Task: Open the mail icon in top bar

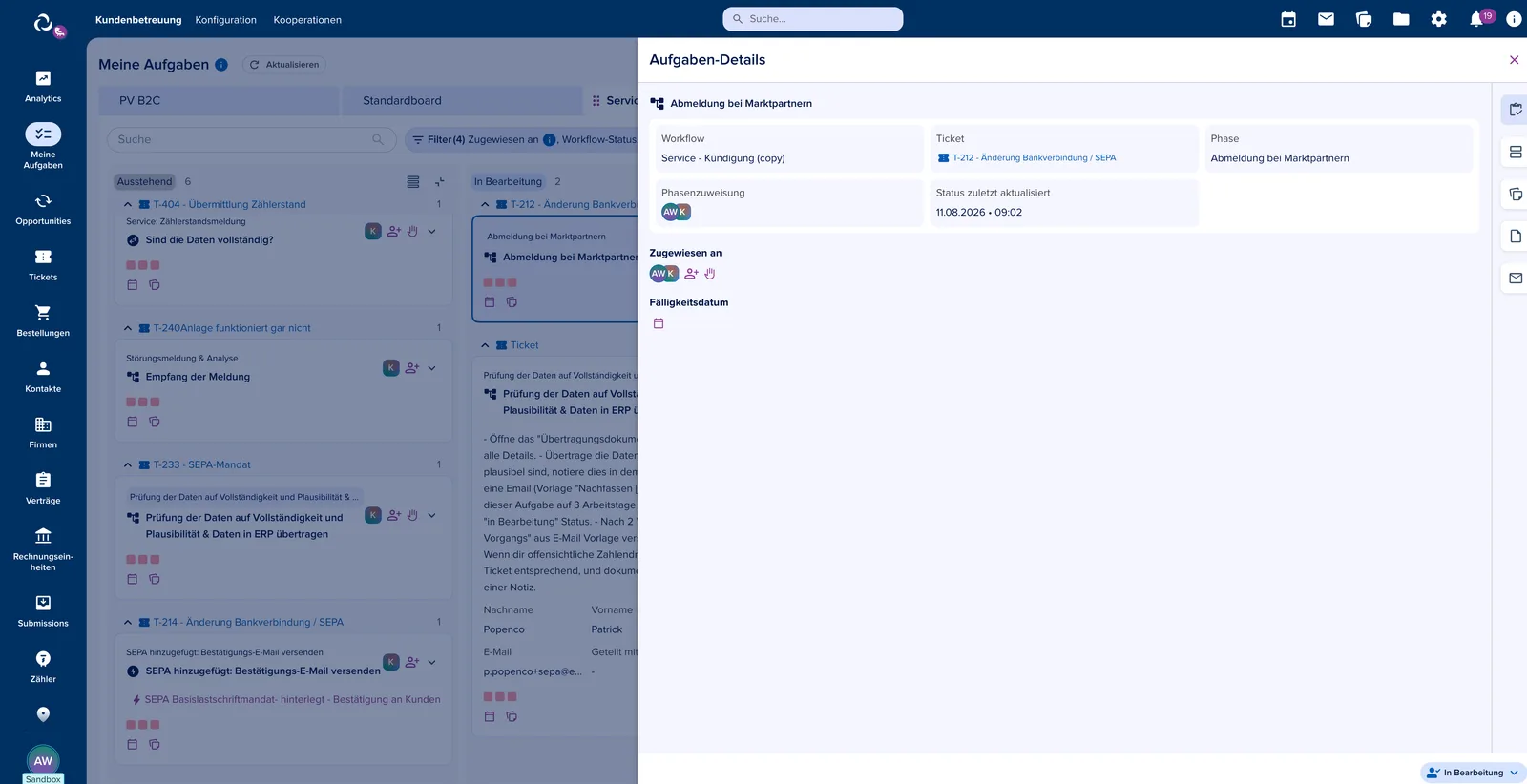Action: (x=1326, y=19)
